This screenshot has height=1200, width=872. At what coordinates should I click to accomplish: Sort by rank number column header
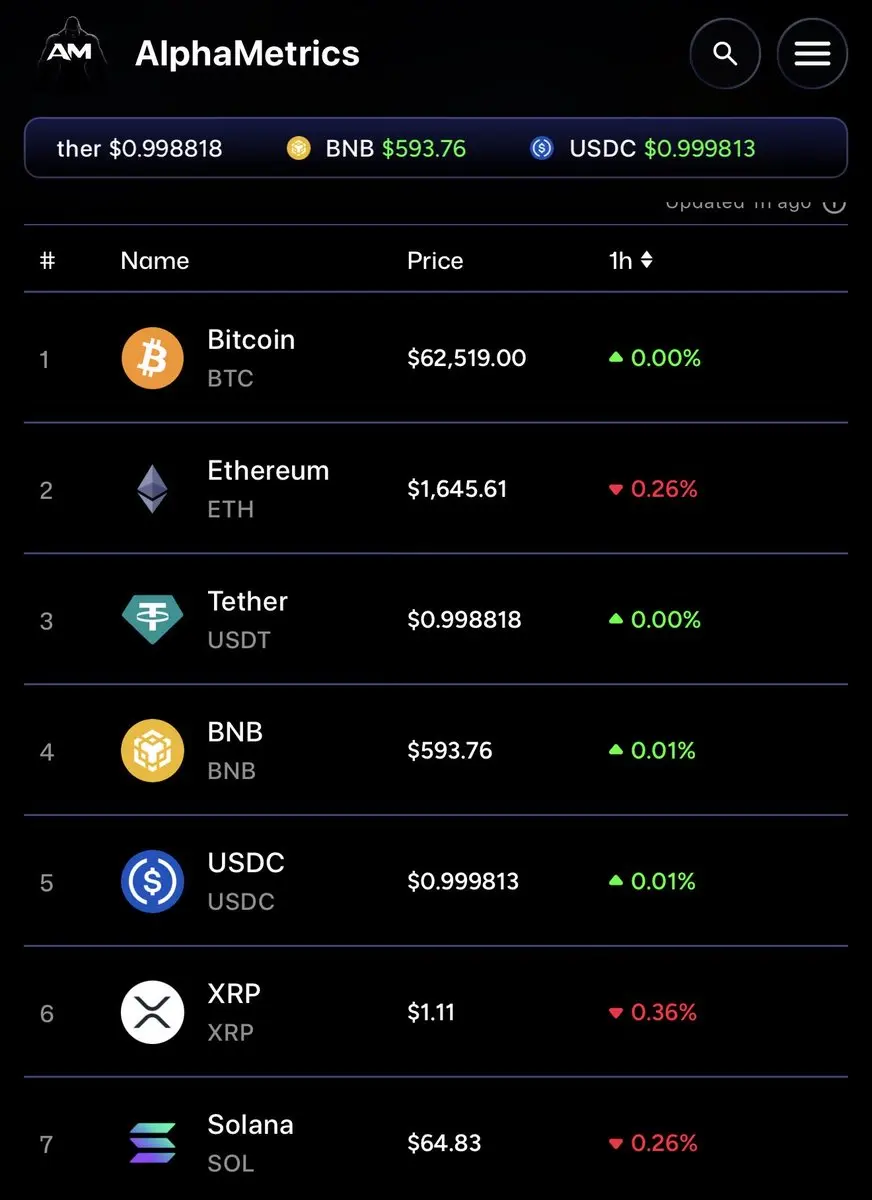pos(47,261)
